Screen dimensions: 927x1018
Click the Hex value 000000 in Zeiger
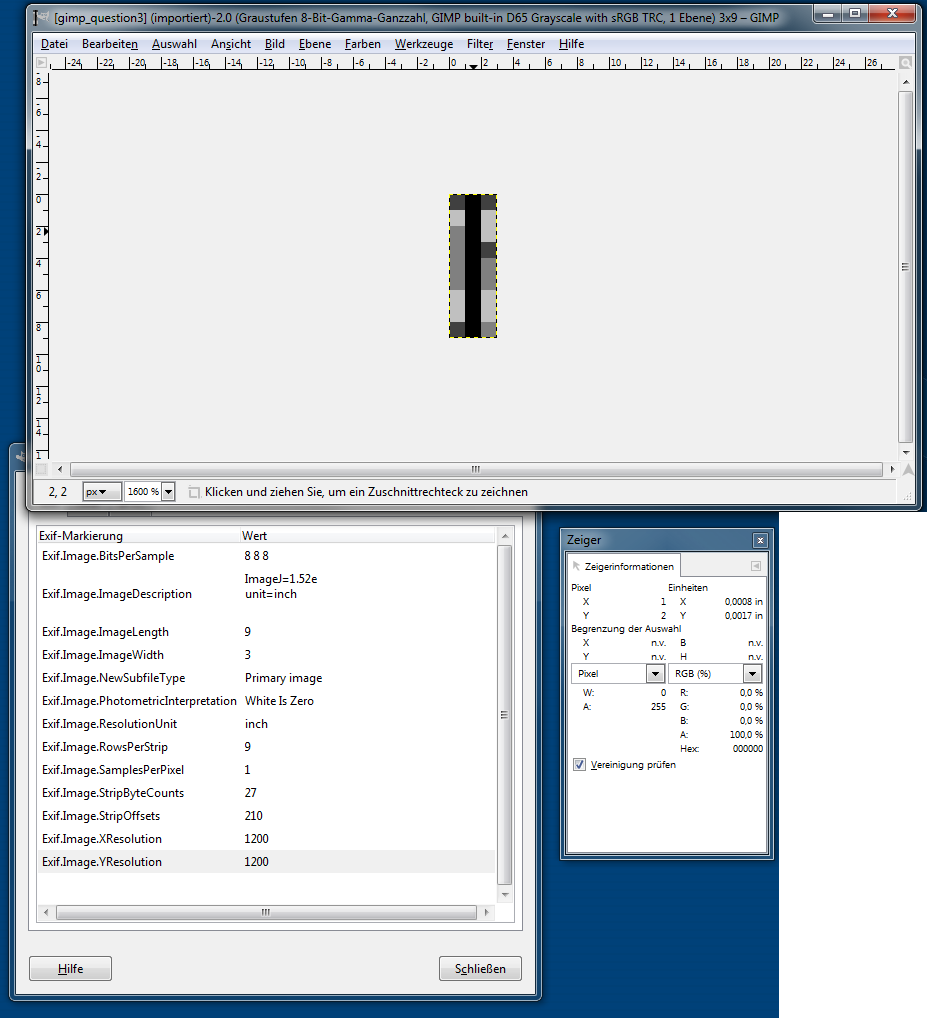[748, 749]
